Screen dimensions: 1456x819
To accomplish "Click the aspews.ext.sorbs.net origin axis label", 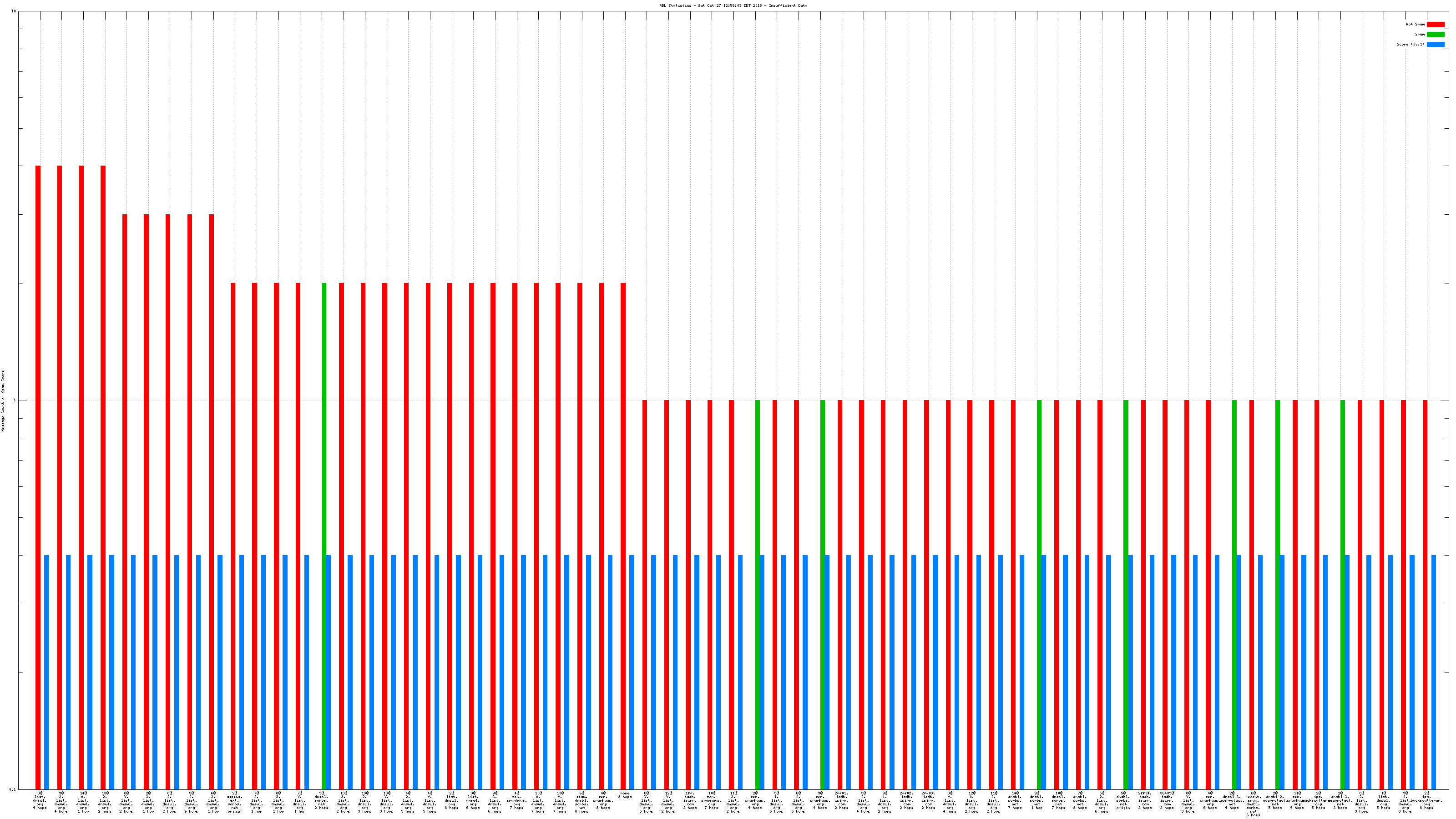I will [x=235, y=802].
